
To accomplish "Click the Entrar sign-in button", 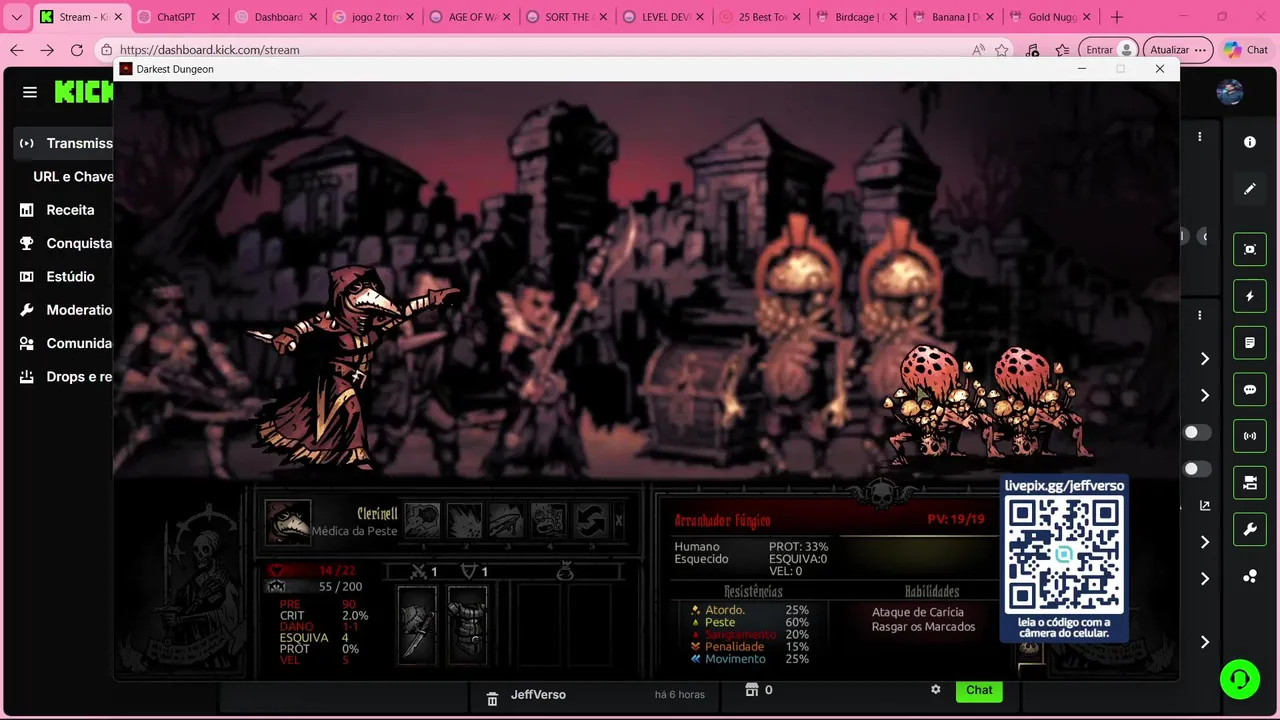I will point(1109,50).
